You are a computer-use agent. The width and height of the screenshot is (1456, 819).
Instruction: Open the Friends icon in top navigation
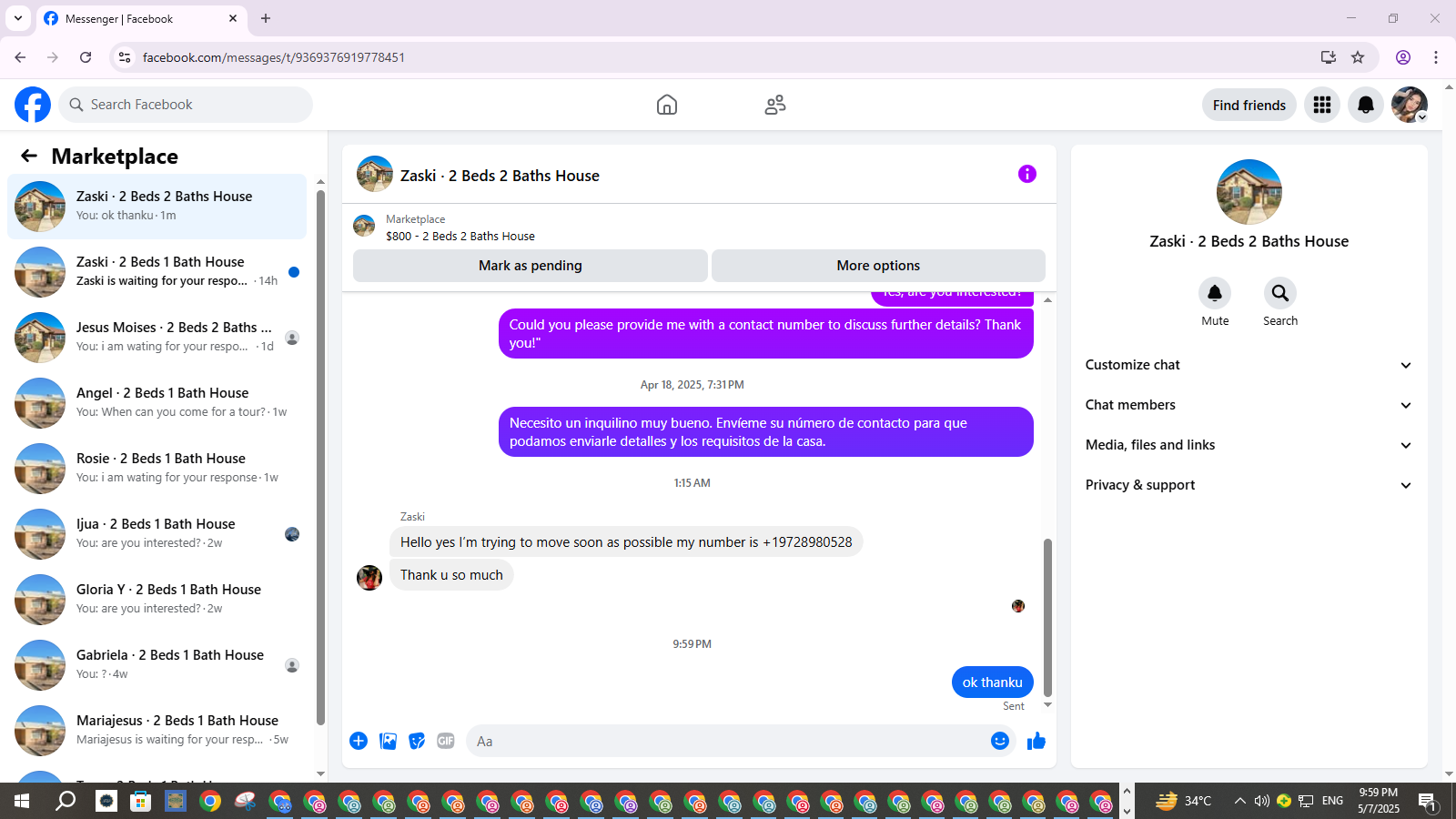point(775,105)
